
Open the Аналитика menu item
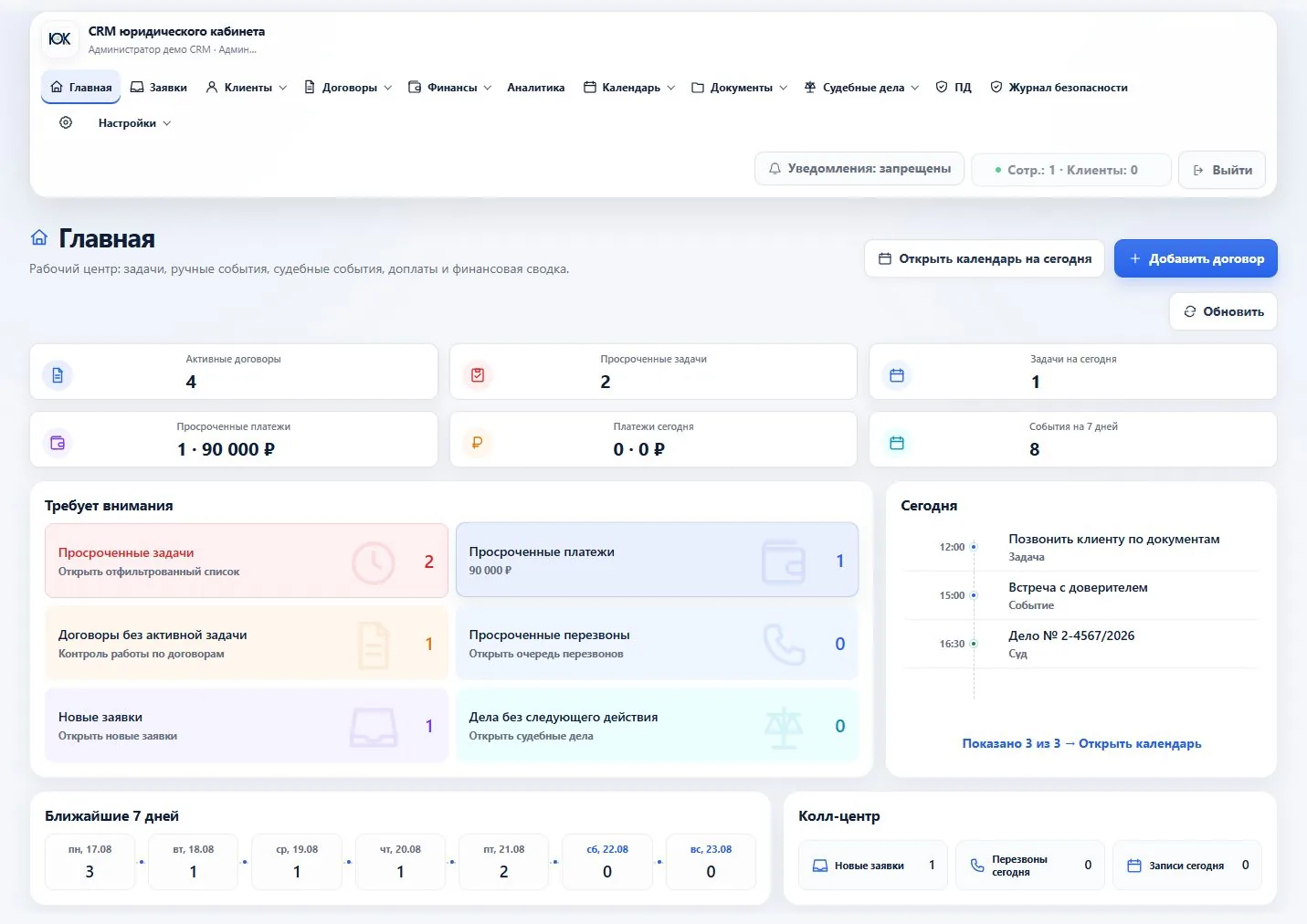click(x=536, y=88)
